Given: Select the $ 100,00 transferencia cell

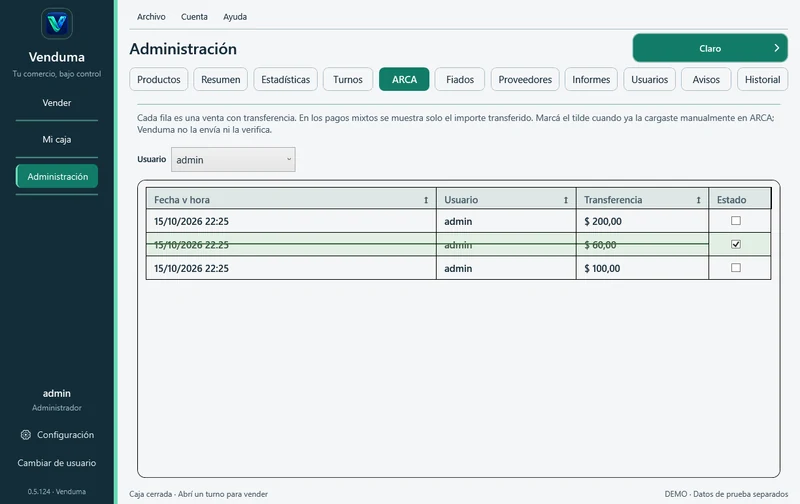Looking at the screenshot, I should click(x=642, y=268).
